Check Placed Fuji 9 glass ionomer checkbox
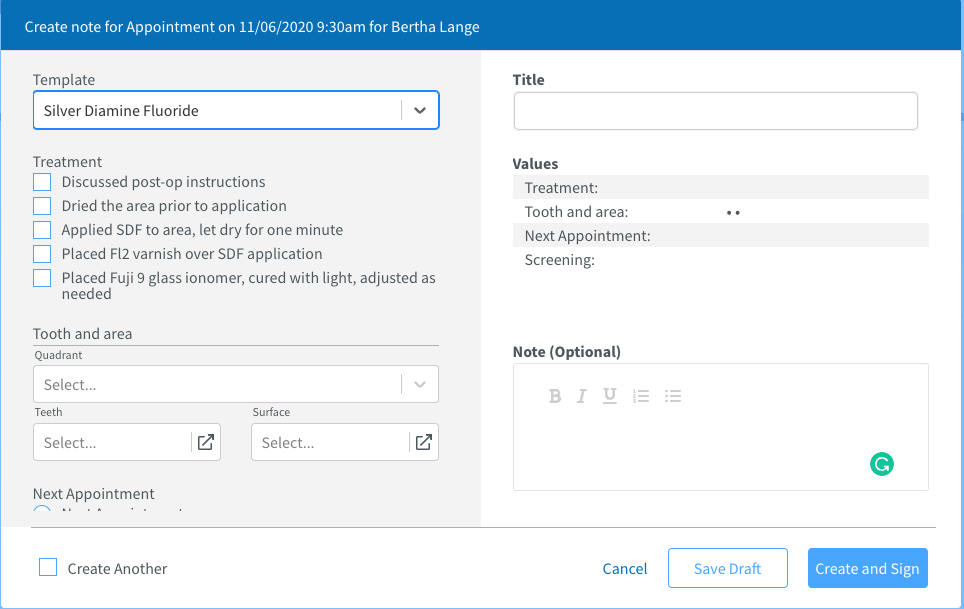964x609 pixels. [42, 278]
